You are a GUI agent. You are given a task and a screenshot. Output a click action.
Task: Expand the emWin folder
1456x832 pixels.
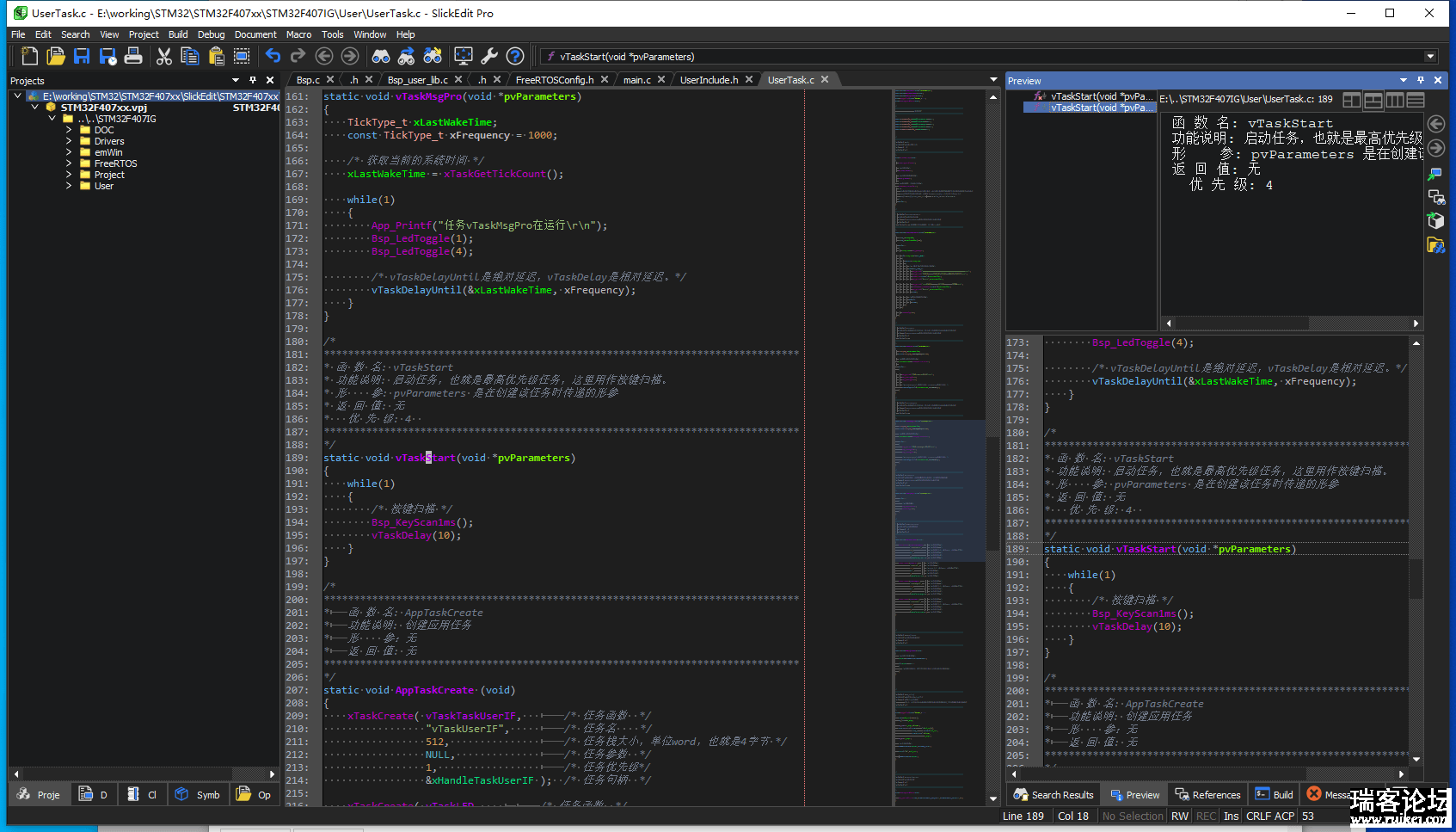click(69, 152)
